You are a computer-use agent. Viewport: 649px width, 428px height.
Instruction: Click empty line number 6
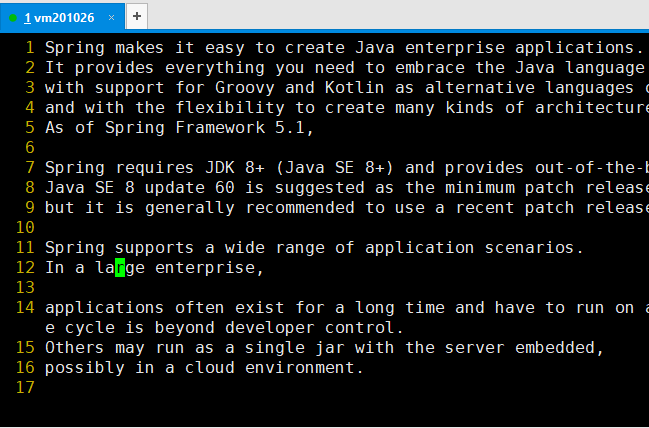click(30, 147)
